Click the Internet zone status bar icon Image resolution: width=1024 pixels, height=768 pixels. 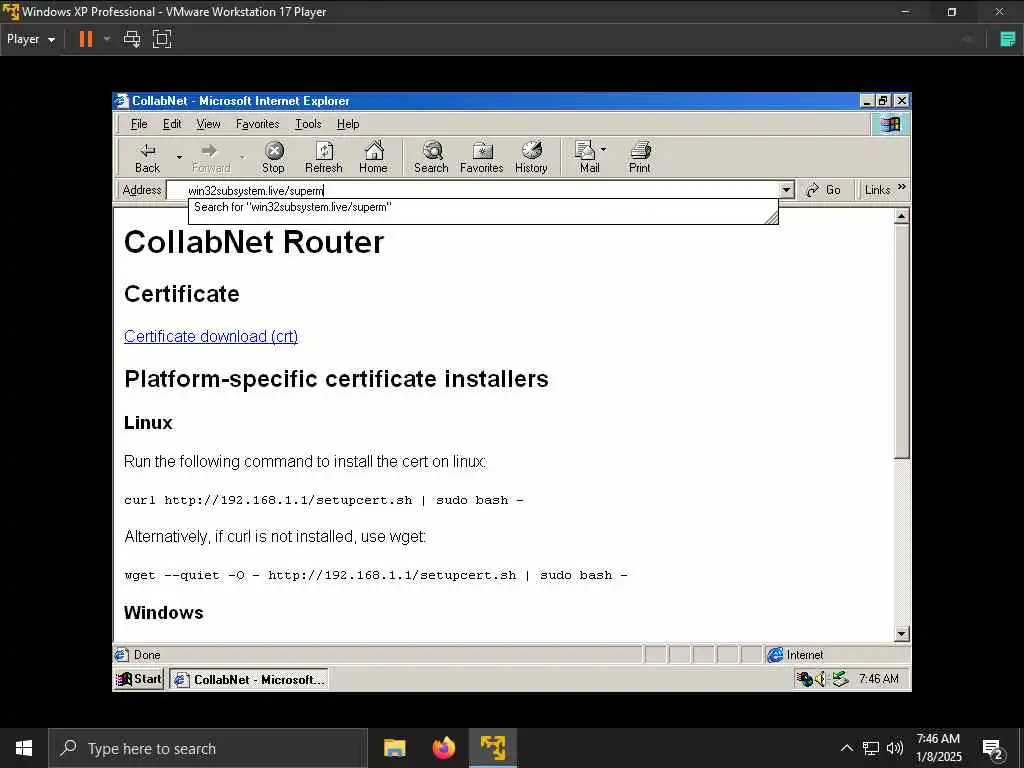coord(775,655)
